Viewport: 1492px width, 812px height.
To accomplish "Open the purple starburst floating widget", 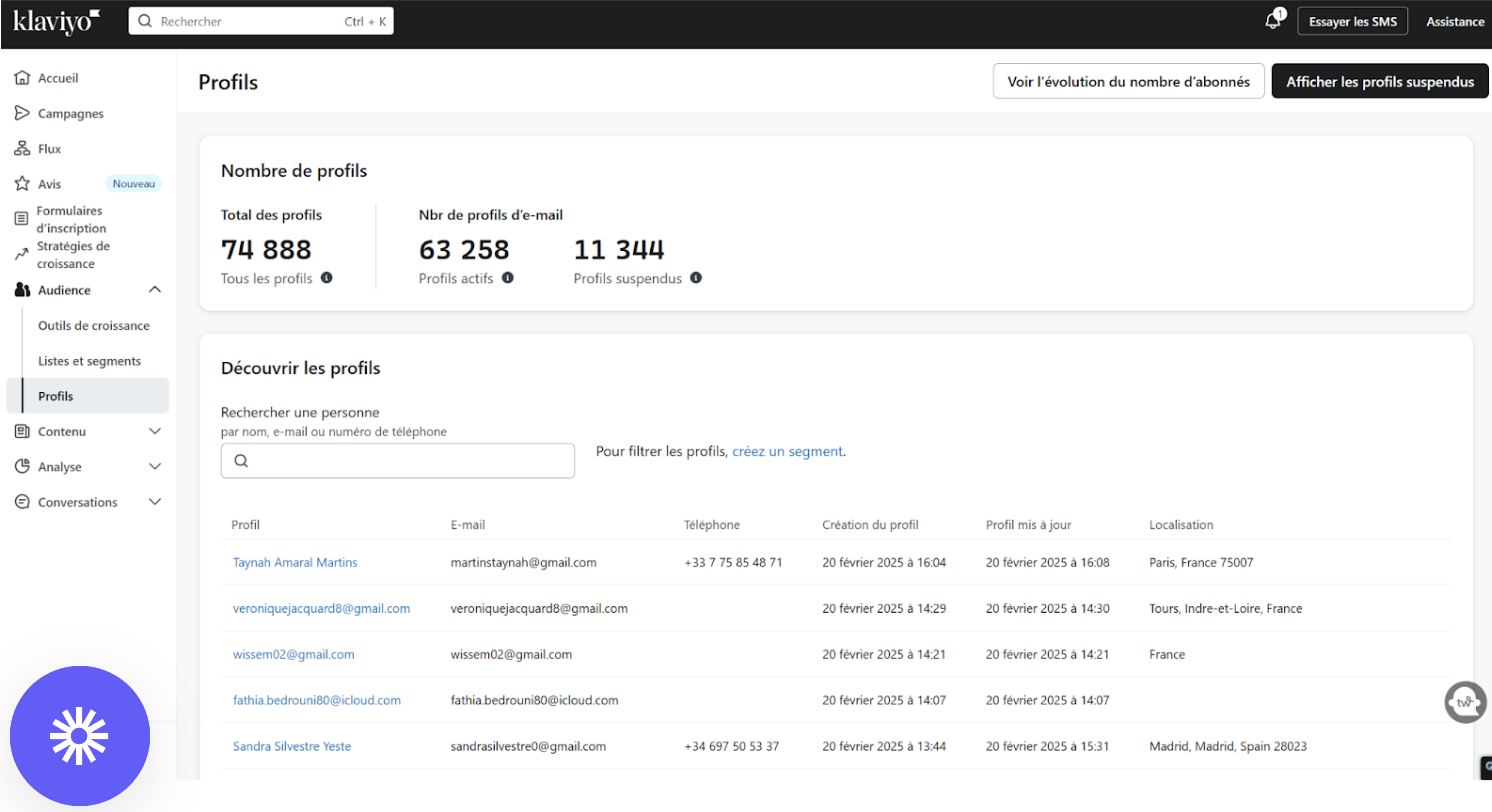I will click(80, 736).
